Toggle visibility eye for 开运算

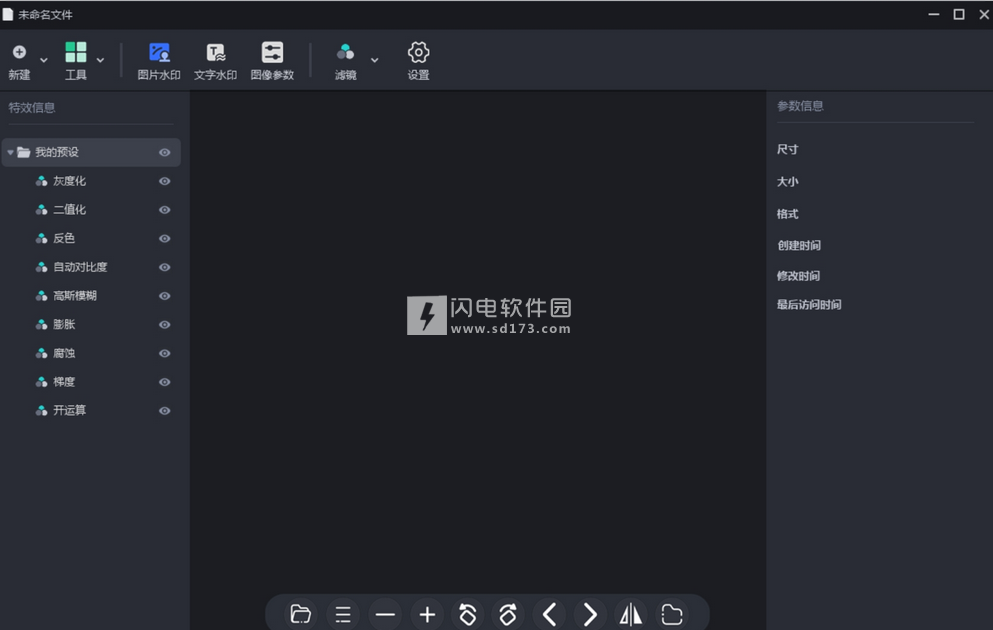pyautogui.click(x=165, y=411)
